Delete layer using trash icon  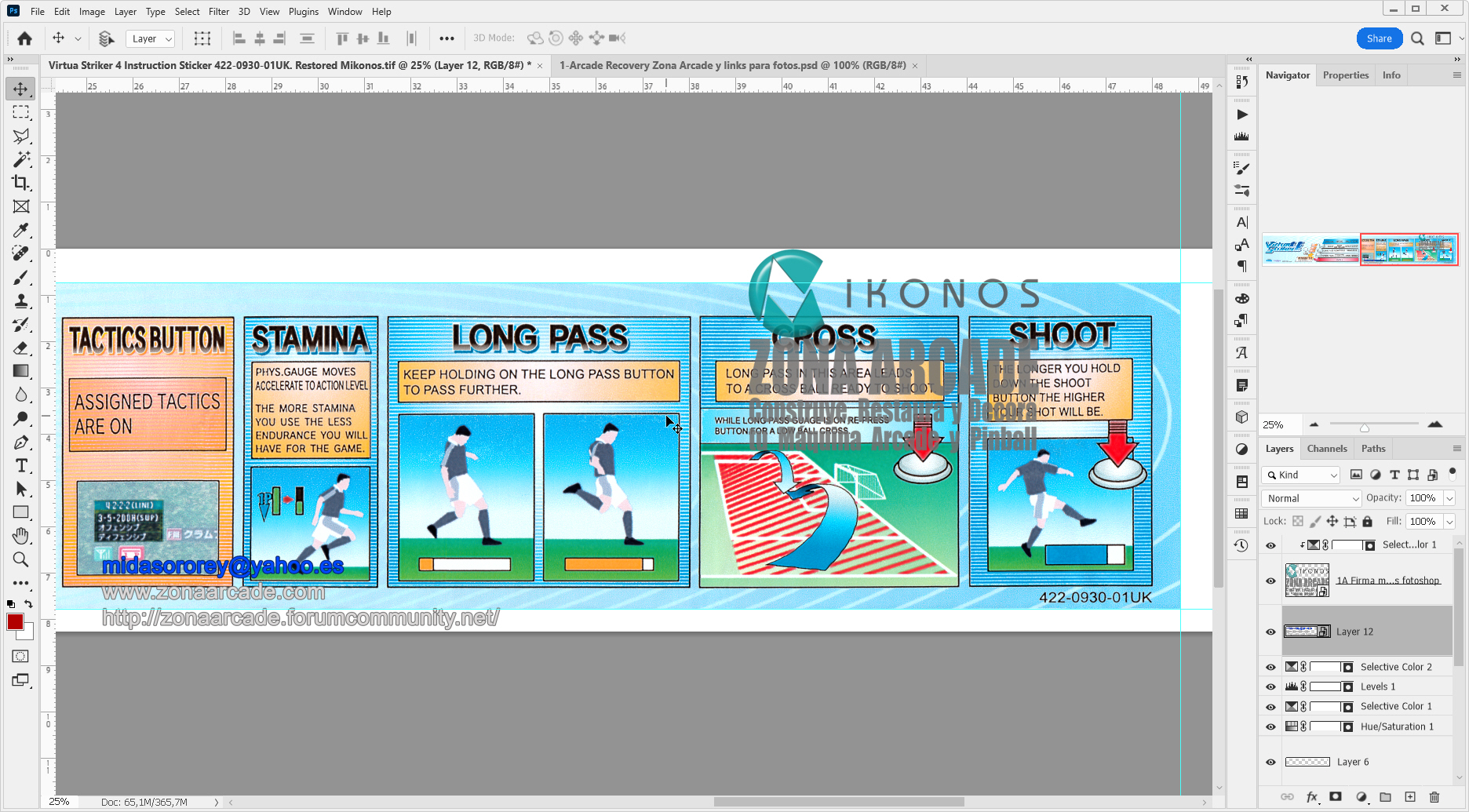pyautogui.click(x=1434, y=797)
